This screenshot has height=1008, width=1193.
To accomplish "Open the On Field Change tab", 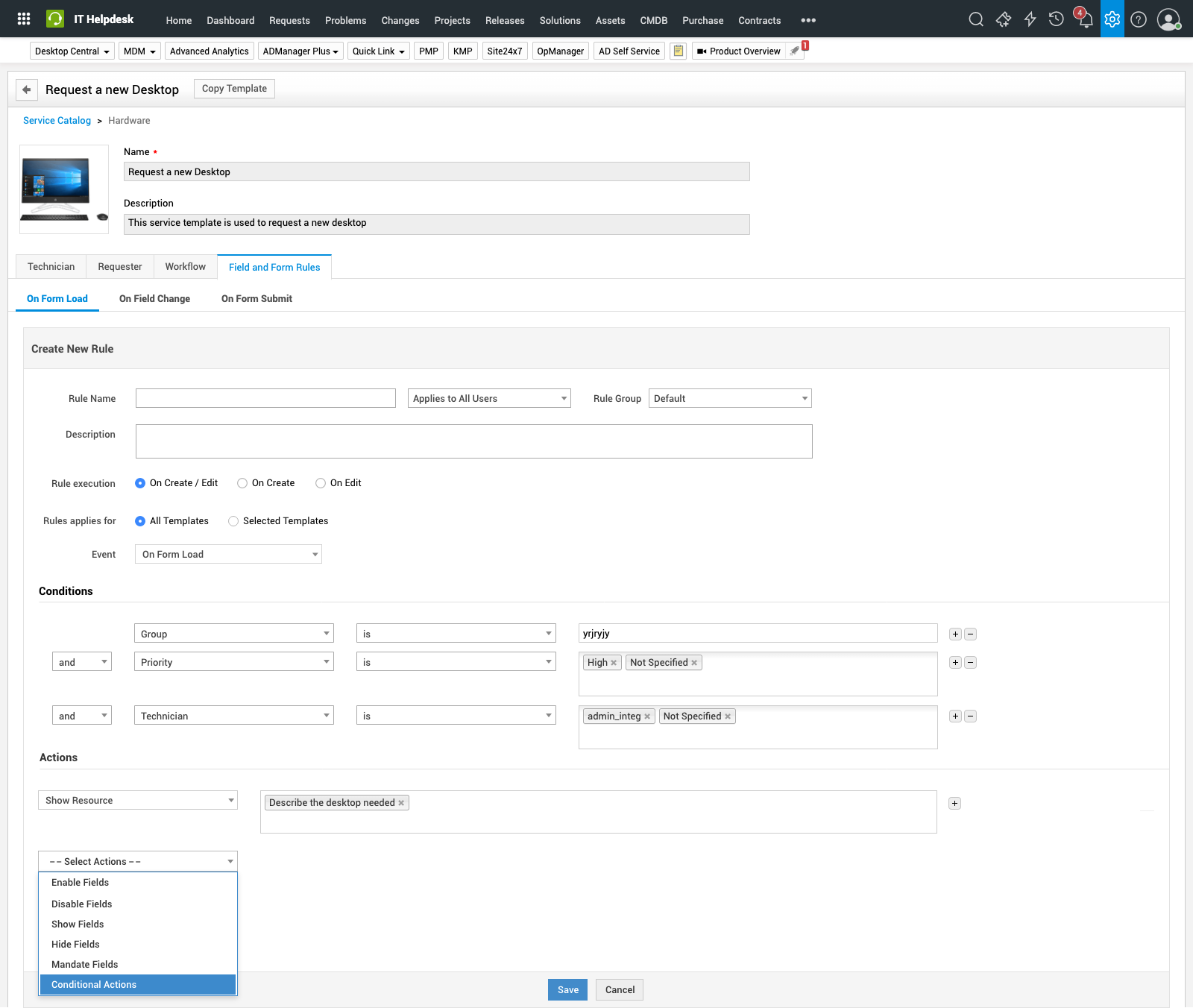I will click(x=154, y=298).
